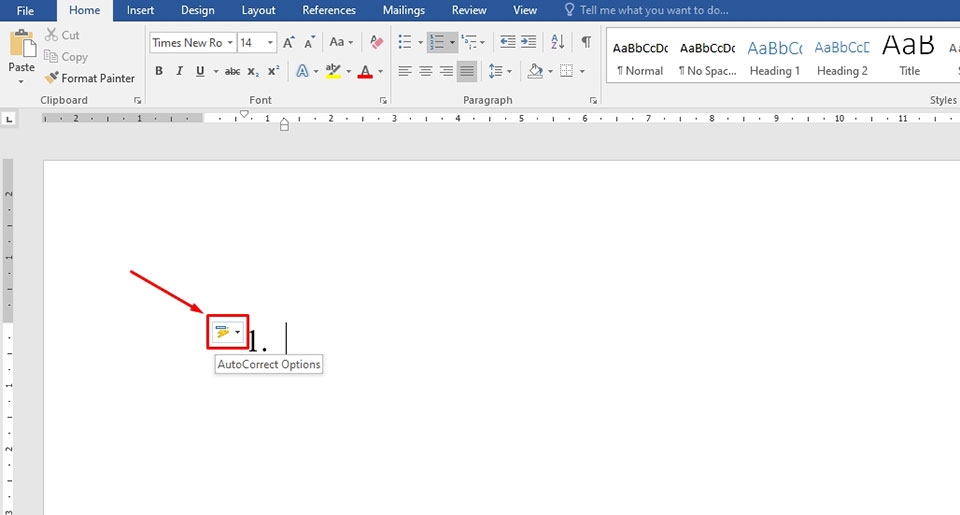The height and width of the screenshot is (515, 960).
Task: Open the Font dialog launcher
Action: 383,100
